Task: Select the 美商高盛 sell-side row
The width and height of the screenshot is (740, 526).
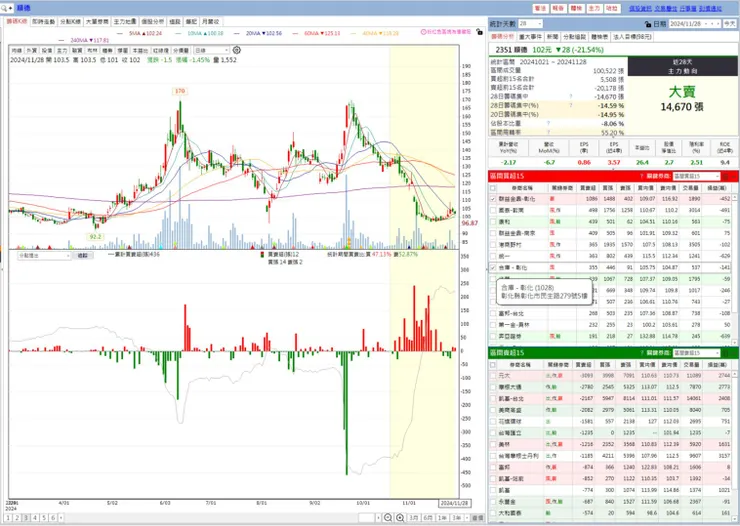Action: point(611,410)
